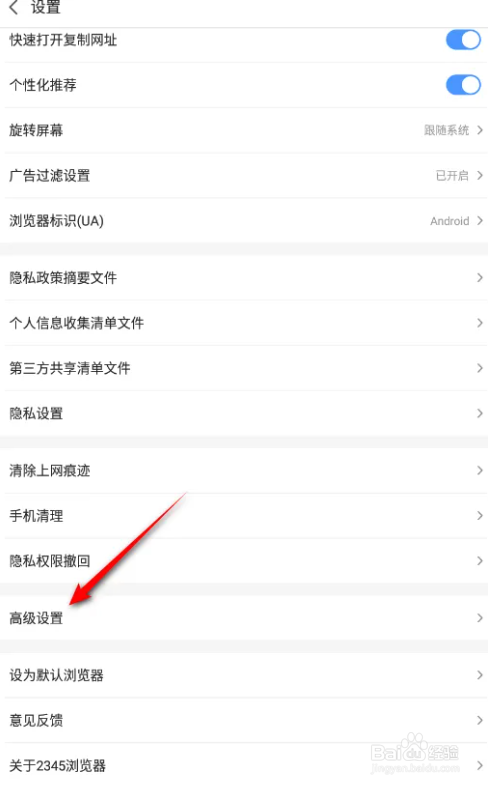This screenshot has width=488, height=786.
Task: Tap chevron on 第三方共享清单文件 row
Action: [x=479, y=368]
